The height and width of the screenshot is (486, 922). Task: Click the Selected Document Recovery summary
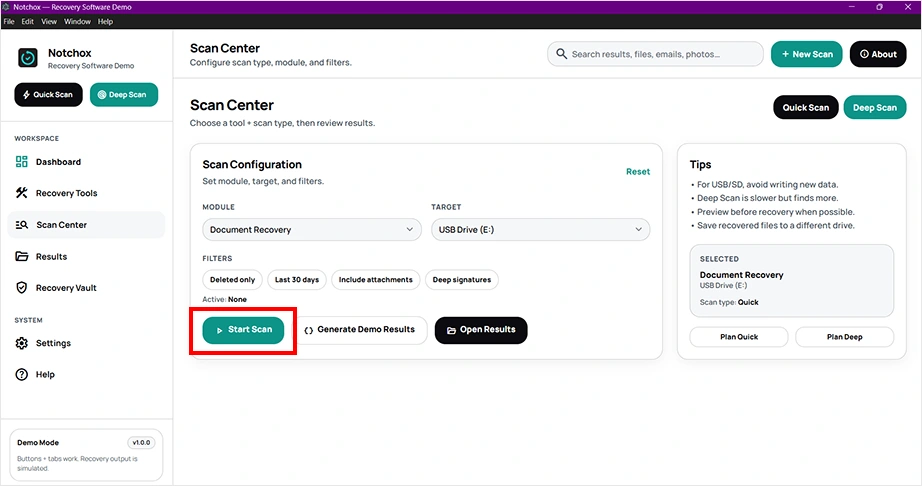coord(791,281)
